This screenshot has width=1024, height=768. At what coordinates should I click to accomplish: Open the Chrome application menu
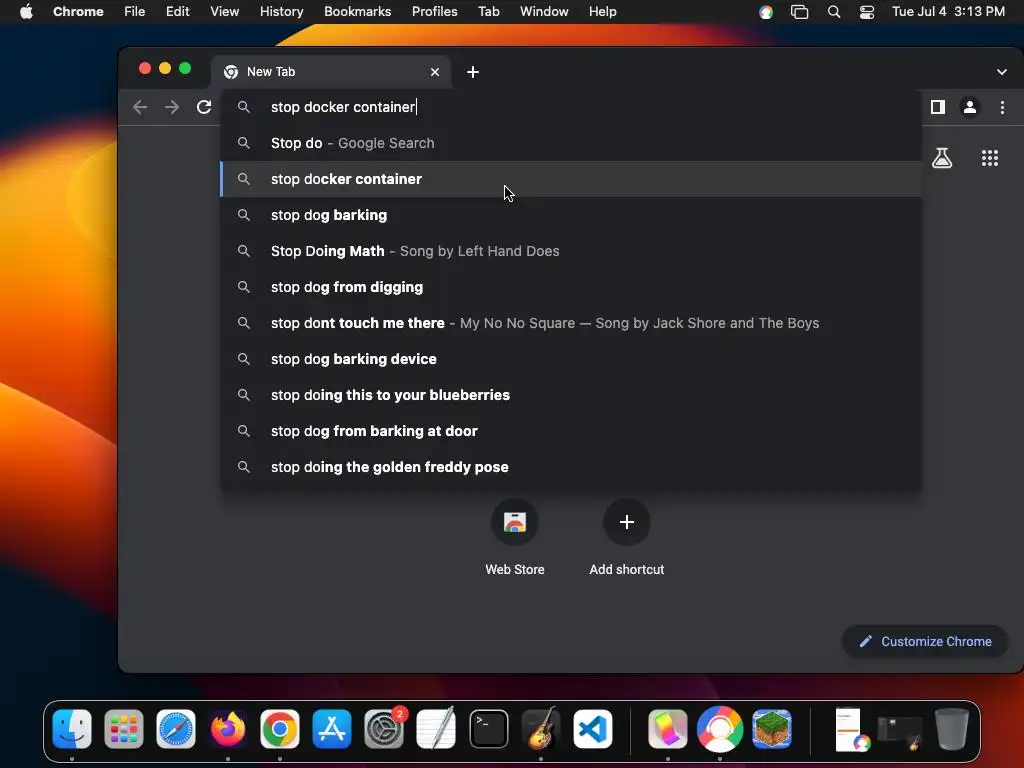(78, 12)
